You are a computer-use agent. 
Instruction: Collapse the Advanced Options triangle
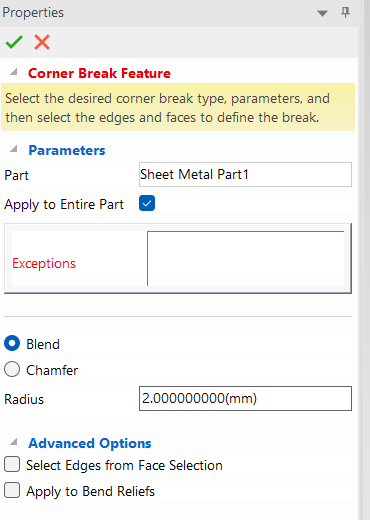pos(14,442)
